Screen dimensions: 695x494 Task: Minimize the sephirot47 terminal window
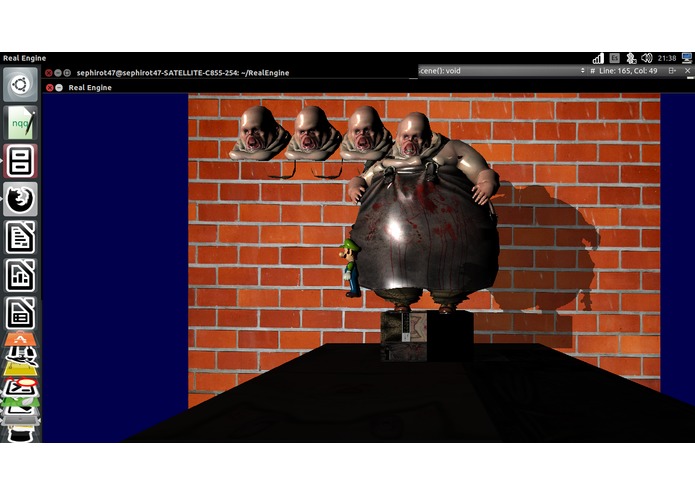coord(58,73)
